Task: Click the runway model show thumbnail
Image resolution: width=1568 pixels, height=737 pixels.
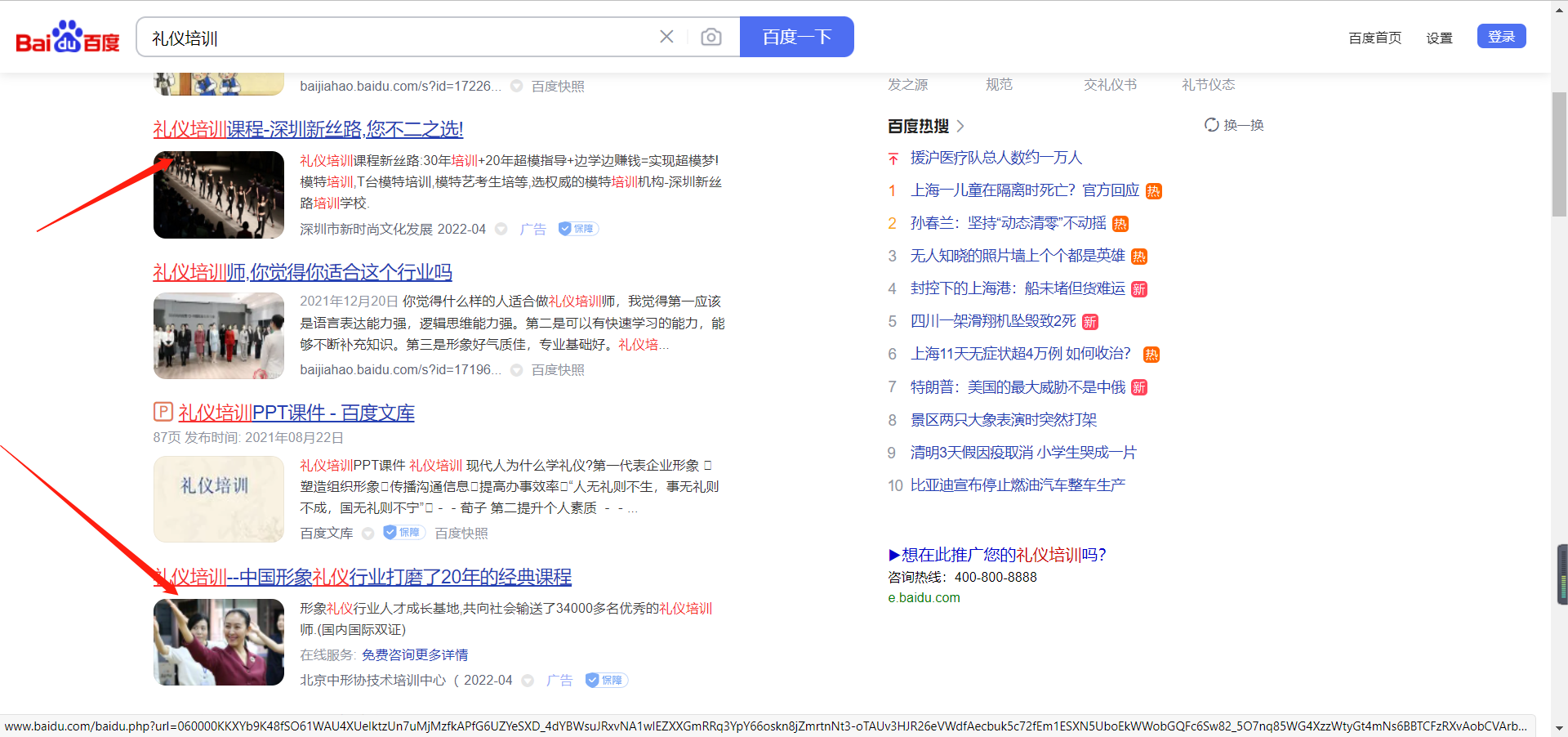Action: (219, 194)
